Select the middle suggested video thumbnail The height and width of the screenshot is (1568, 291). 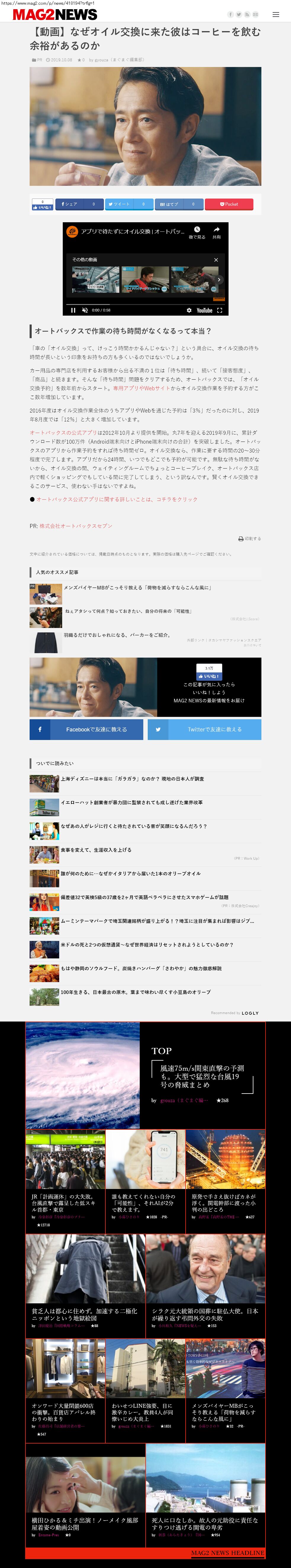click(145, 280)
